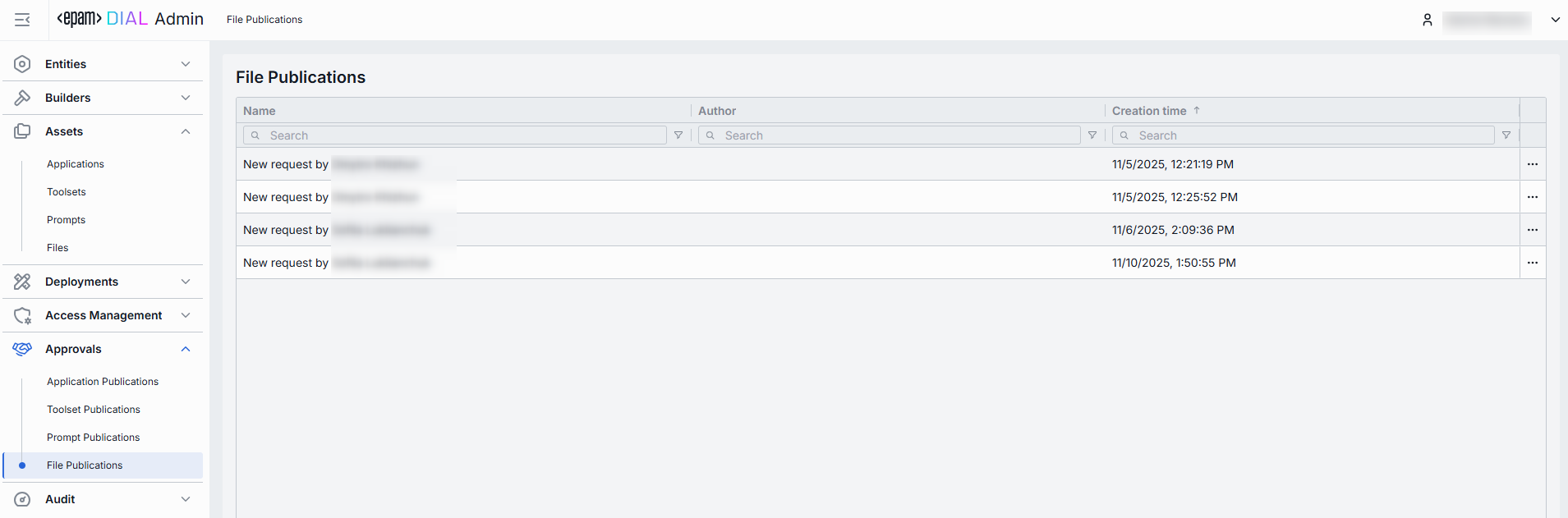Open the user account dropdown arrow
The image size is (1568, 518).
(1555, 20)
